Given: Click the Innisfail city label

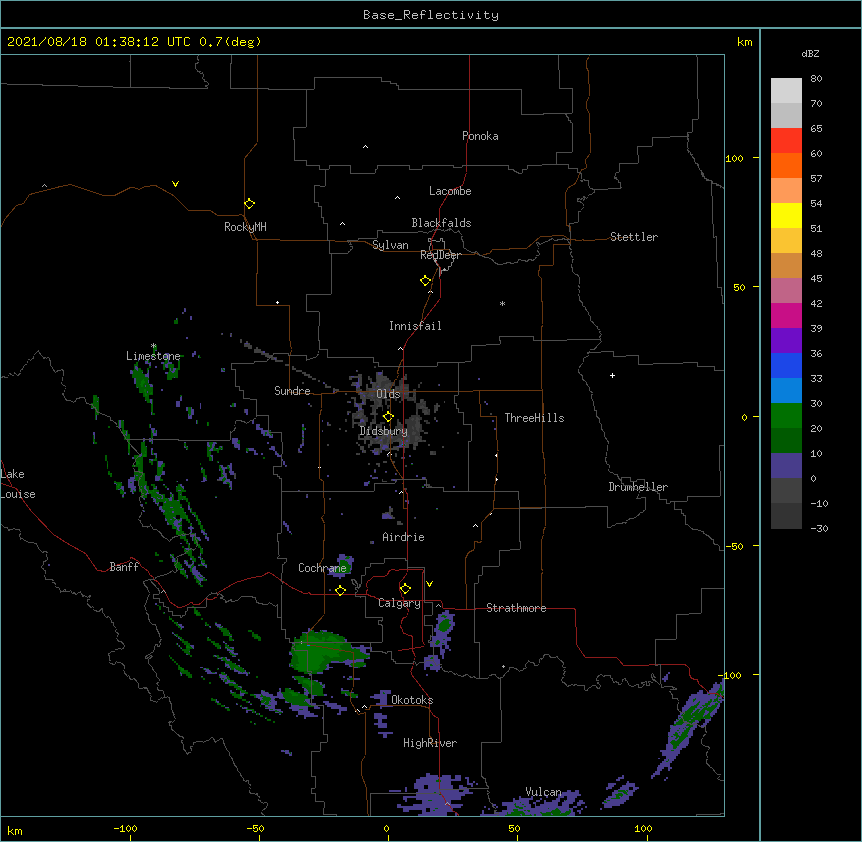Looking at the screenshot, I should click(415, 326).
